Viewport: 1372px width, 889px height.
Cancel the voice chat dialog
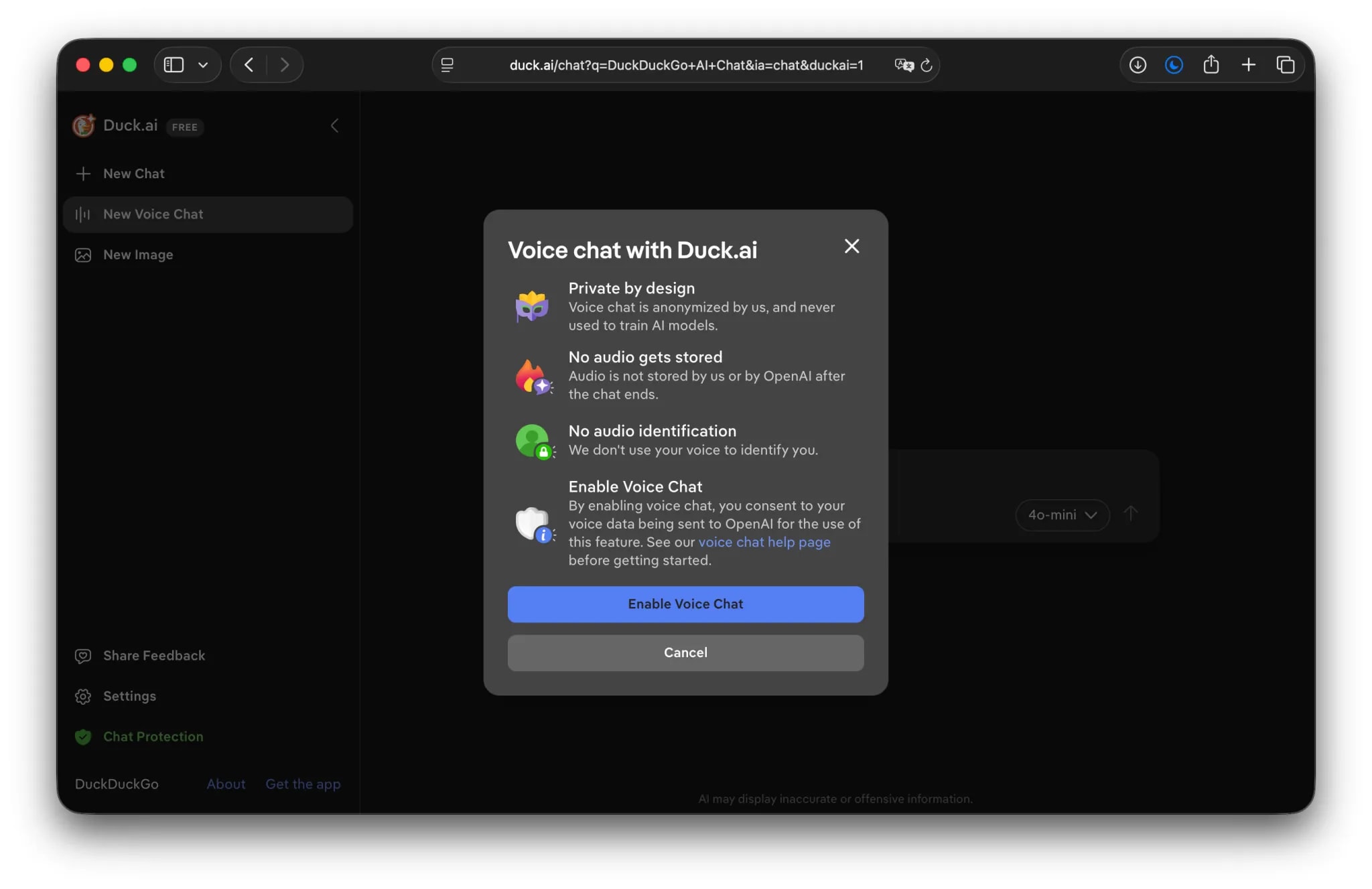click(685, 653)
